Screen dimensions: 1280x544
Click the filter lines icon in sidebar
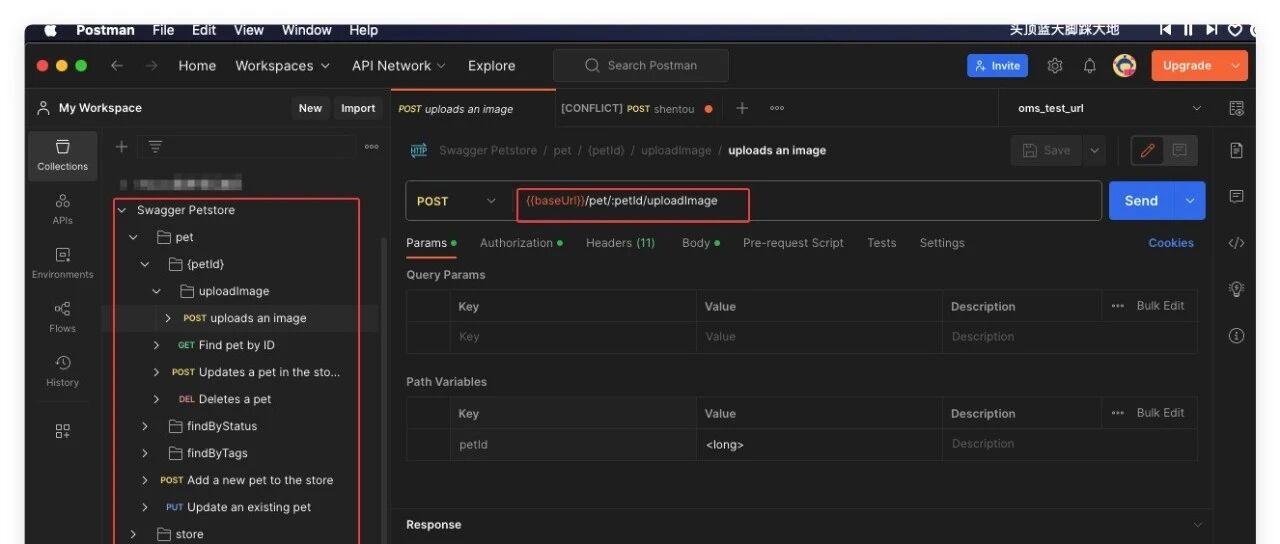point(155,147)
